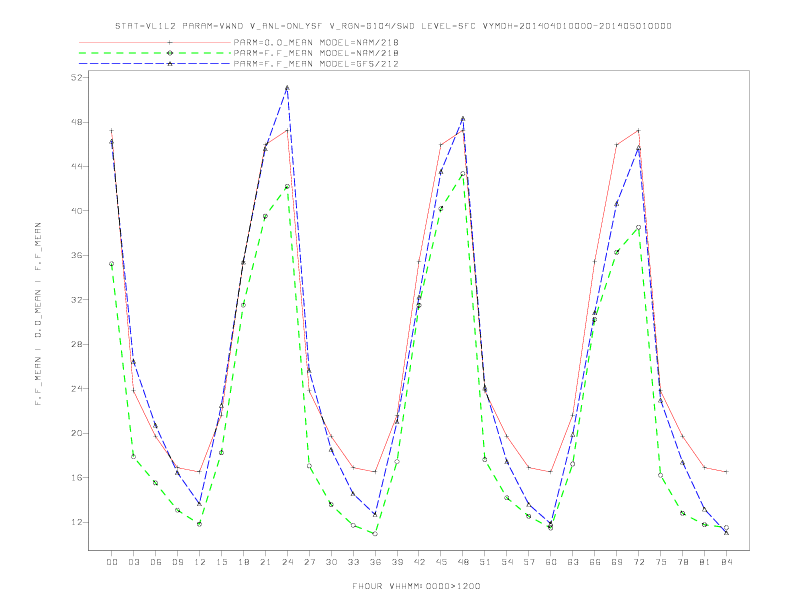The image size is (792, 612).
Task: Click x-axis forecast hour label 81
Action: click(705, 562)
